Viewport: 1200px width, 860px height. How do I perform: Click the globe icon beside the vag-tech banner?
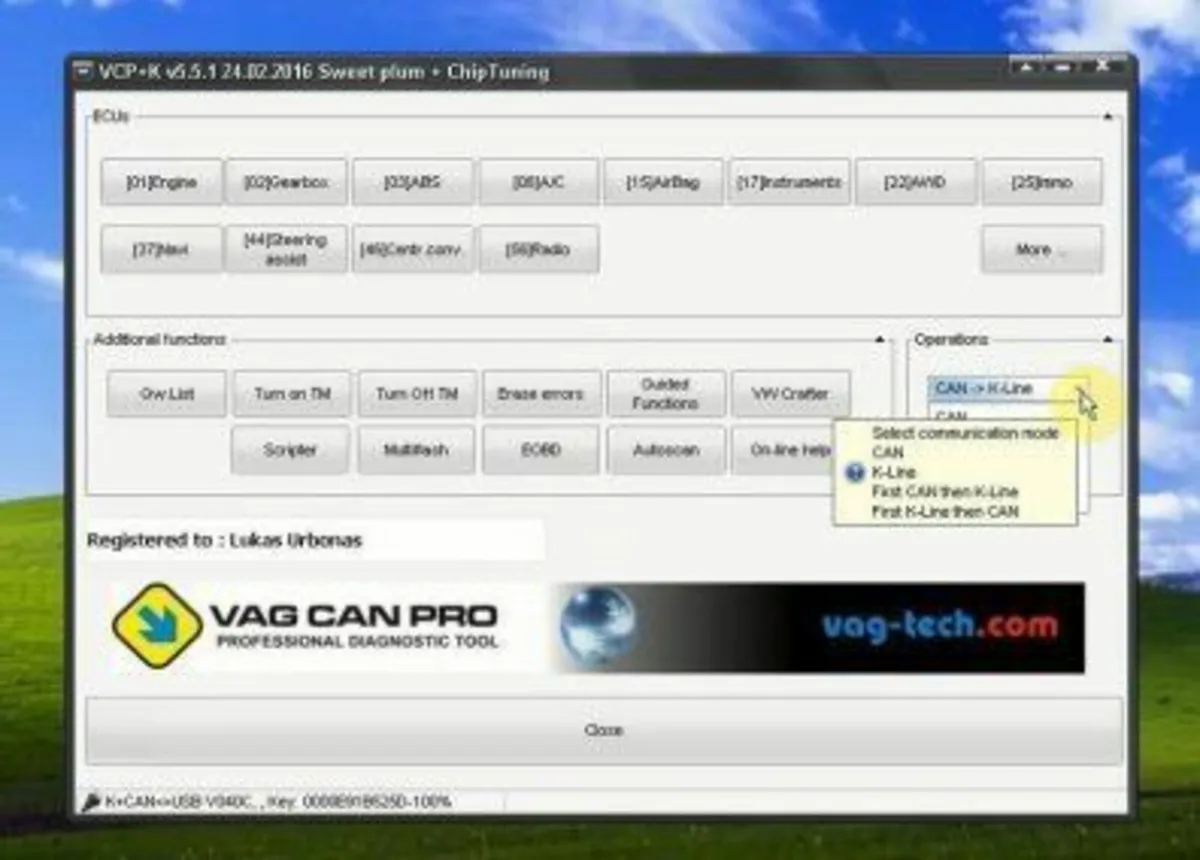[x=597, y=623]
